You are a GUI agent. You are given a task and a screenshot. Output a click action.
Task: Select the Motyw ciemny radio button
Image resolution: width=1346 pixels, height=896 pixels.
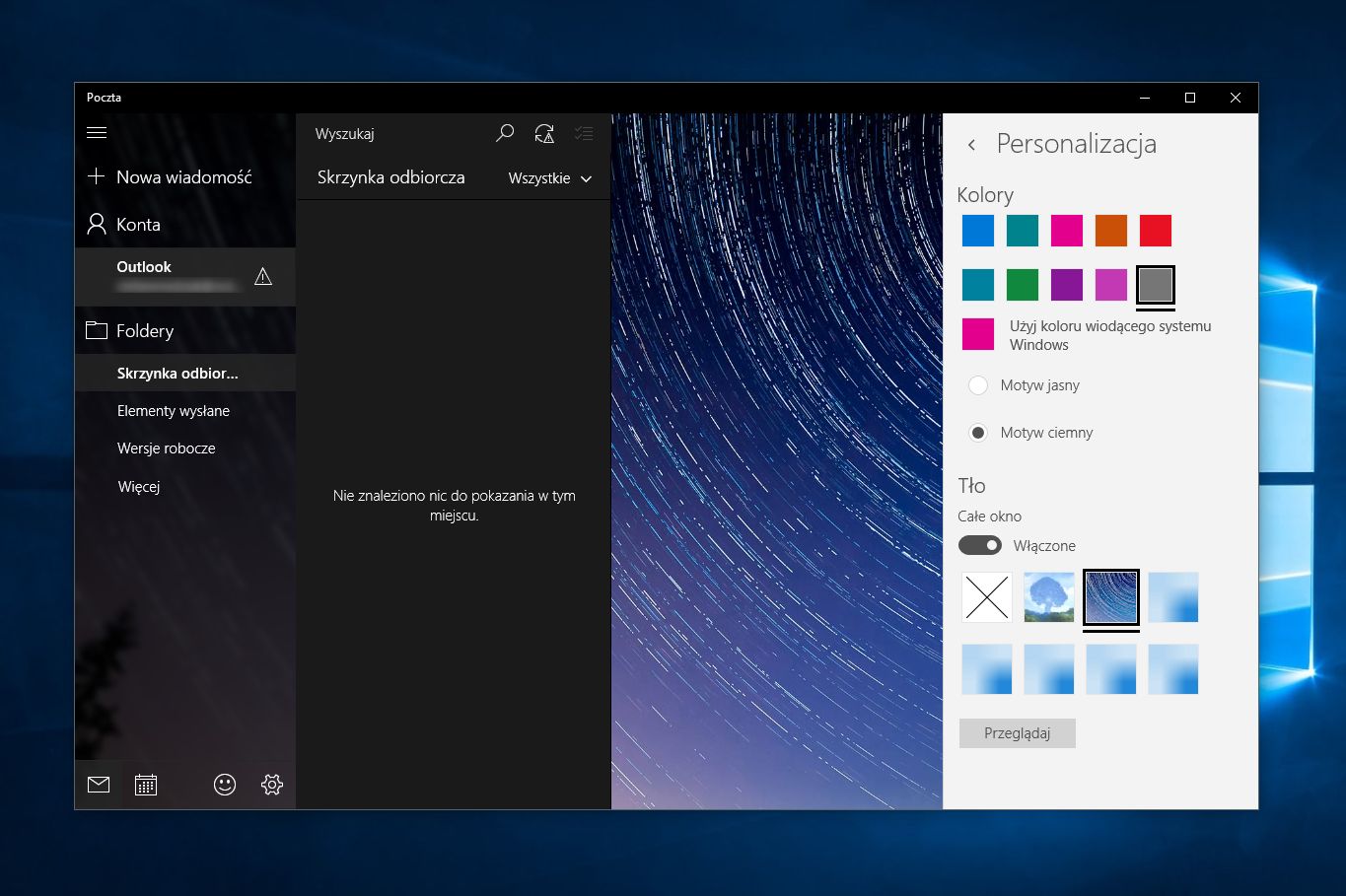[x=978, y=433]
